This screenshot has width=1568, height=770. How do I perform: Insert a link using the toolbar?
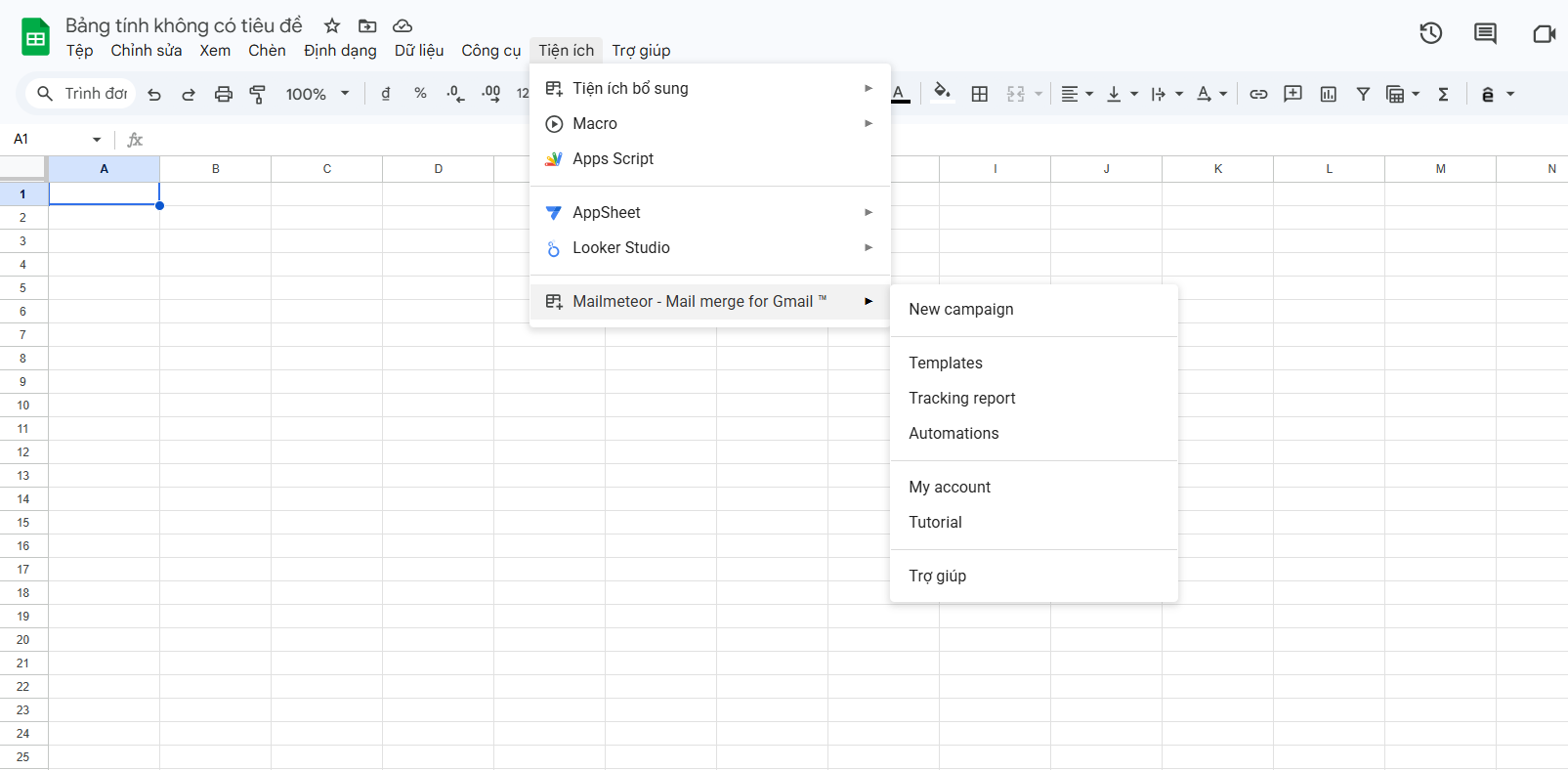pyautogui.click(x=1258, y=94)
